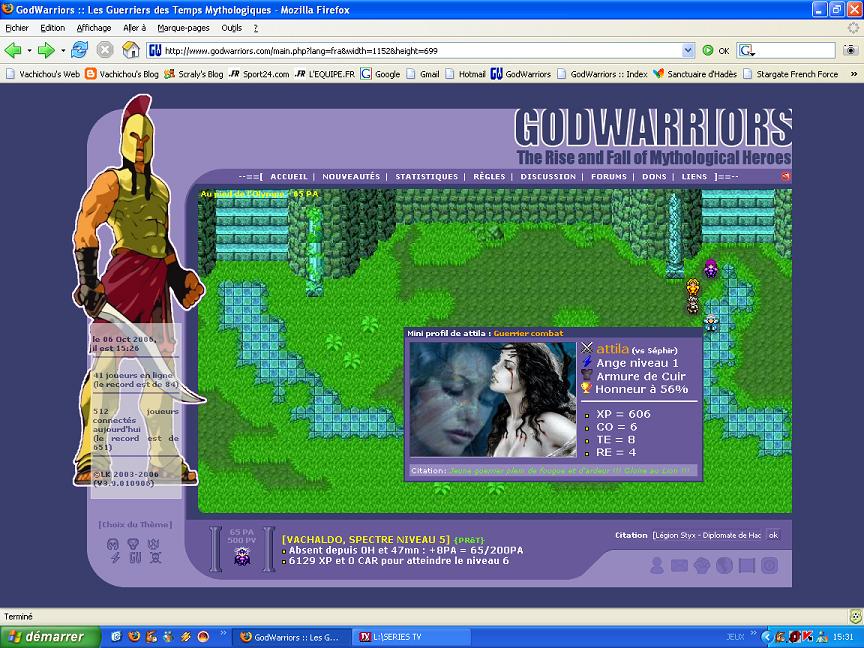
Task: Open the DISCUSSION page link
Action: point(548,176)
